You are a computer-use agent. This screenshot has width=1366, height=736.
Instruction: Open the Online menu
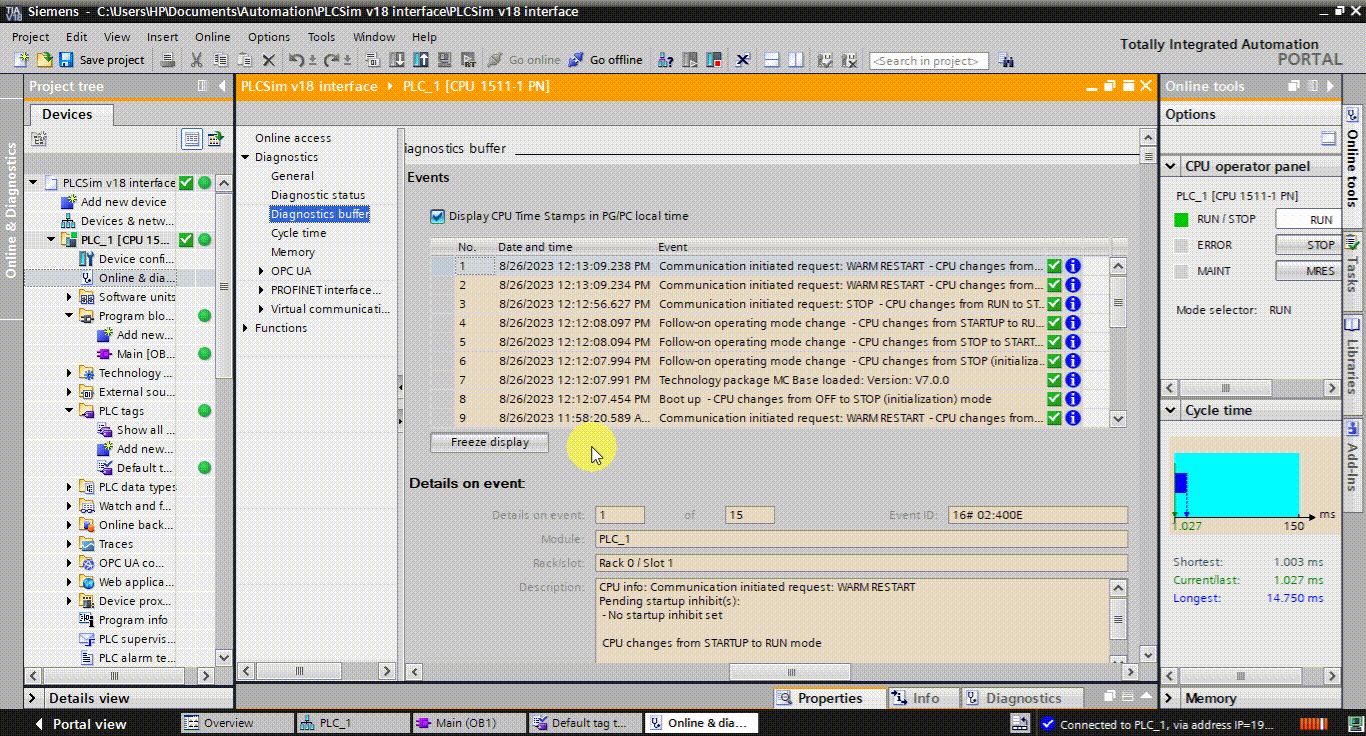tap(212, 37)
